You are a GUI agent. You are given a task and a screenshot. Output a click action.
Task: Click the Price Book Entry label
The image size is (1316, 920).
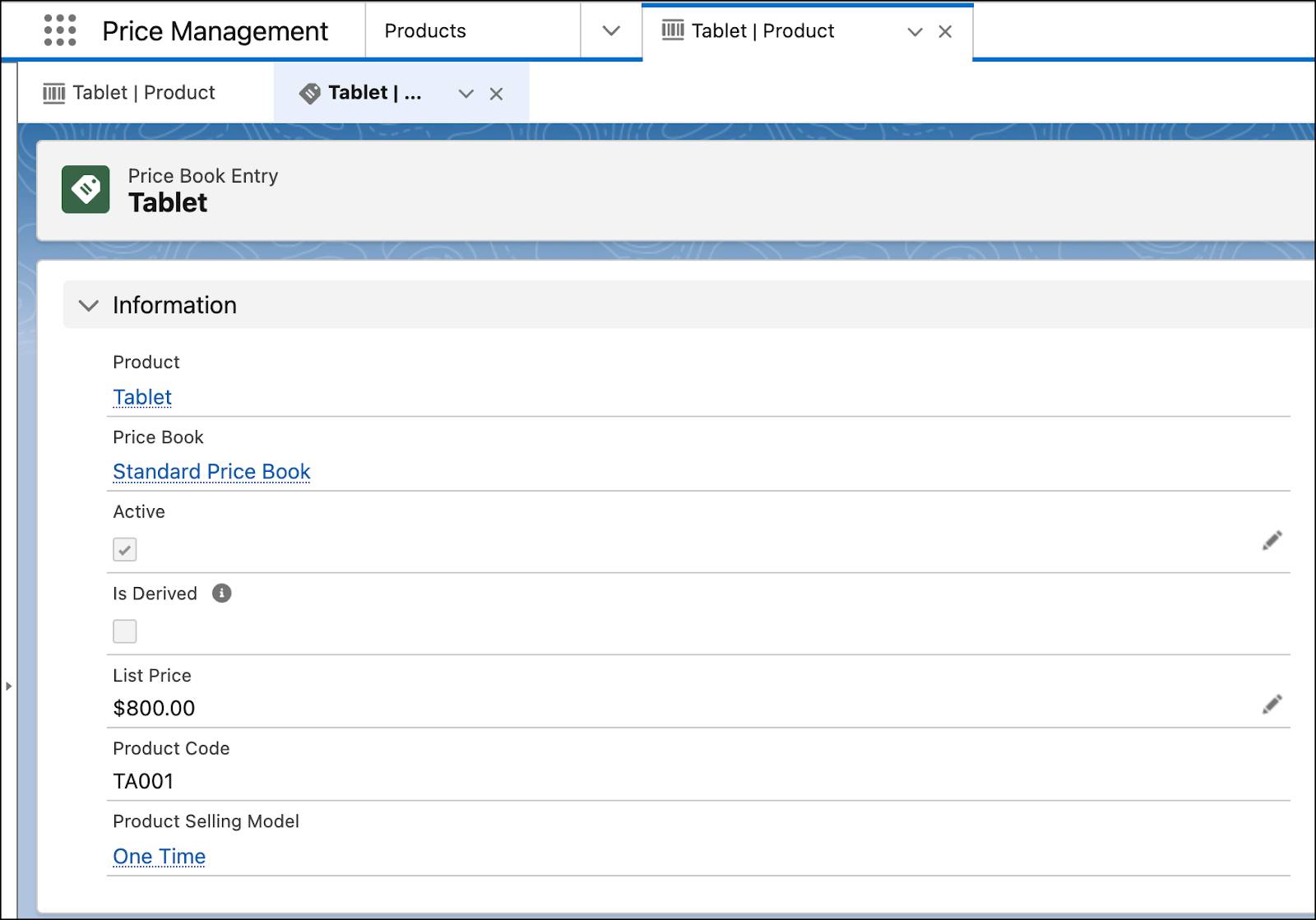point(203,176)
